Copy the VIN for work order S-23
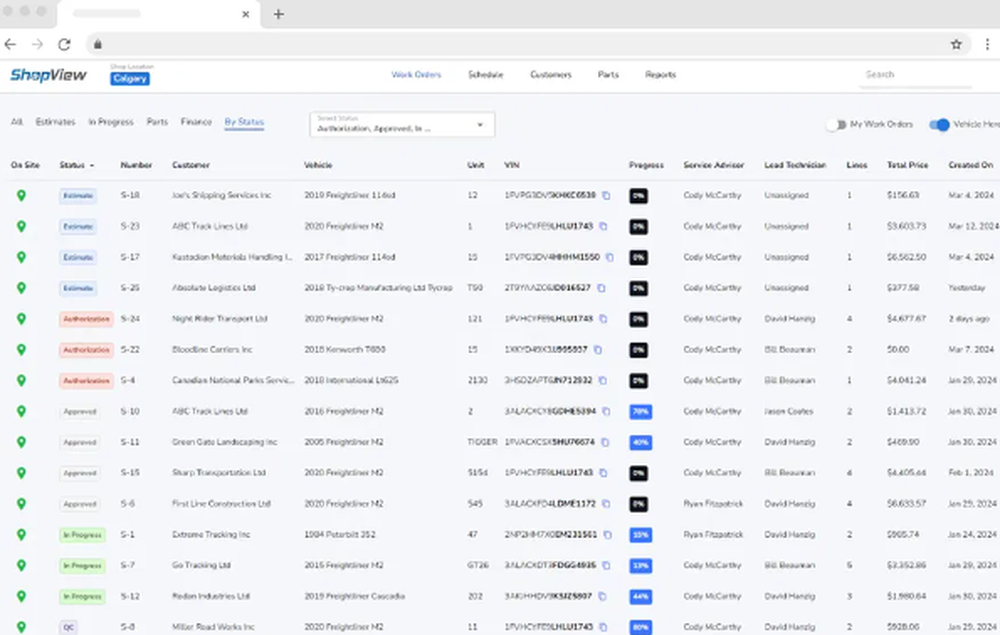This screenshot has height=635, width=1000. click(x=603, y=226)
